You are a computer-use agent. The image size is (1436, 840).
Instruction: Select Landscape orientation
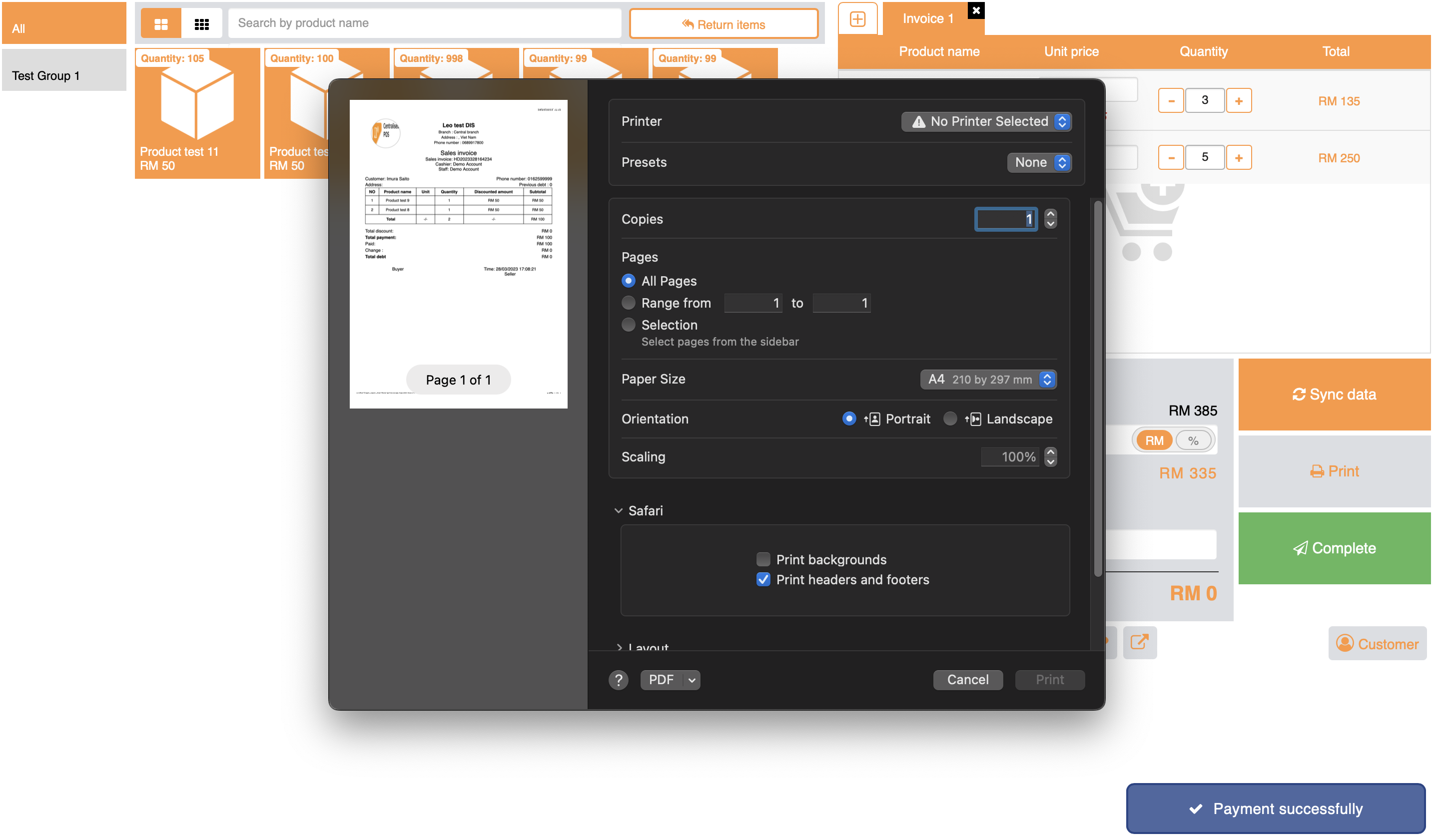950,419
